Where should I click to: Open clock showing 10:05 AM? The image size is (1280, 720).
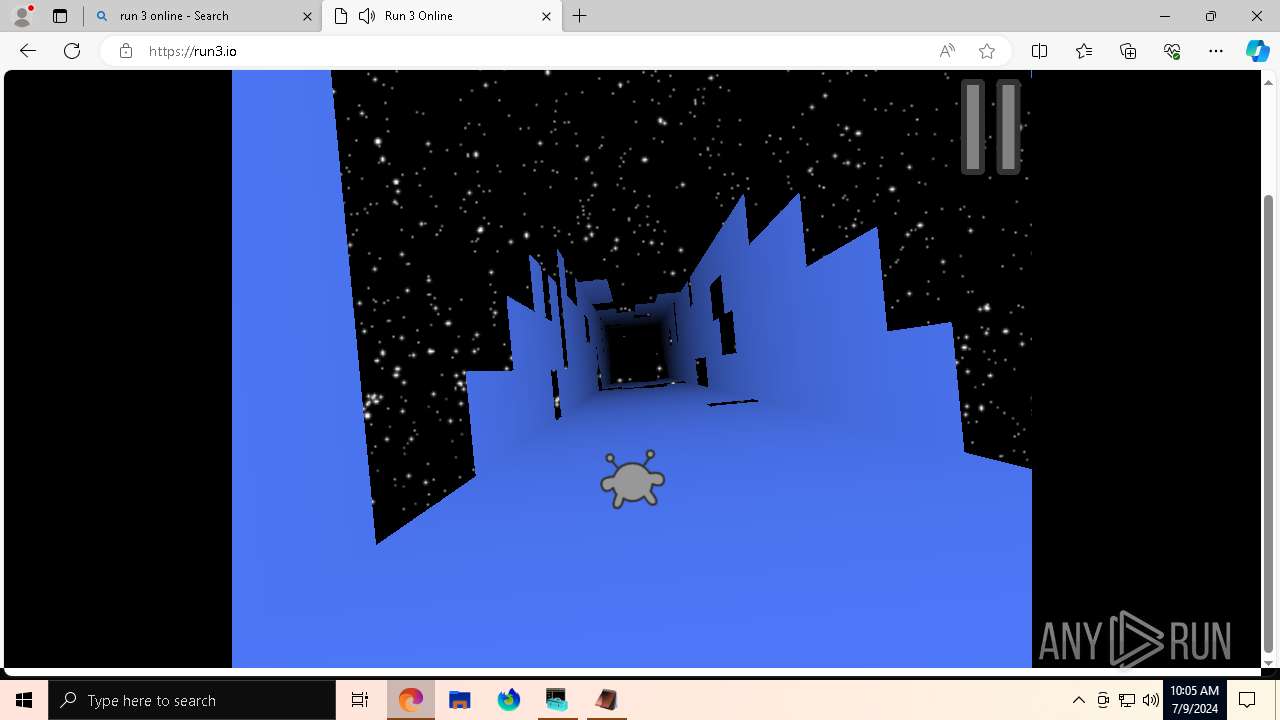pos(1194,700)
